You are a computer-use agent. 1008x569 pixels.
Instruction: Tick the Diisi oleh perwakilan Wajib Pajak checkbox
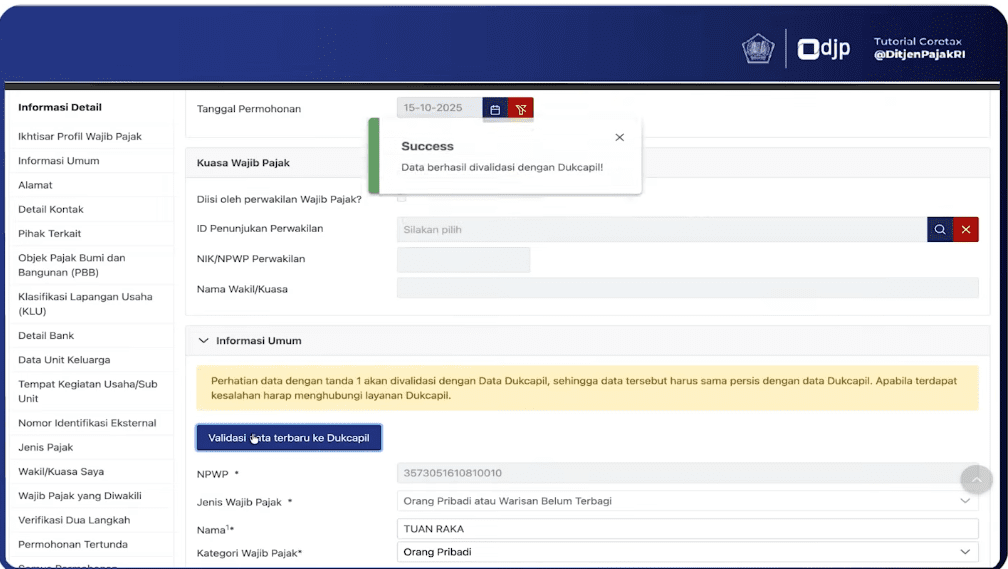click(x=402, y=199)
